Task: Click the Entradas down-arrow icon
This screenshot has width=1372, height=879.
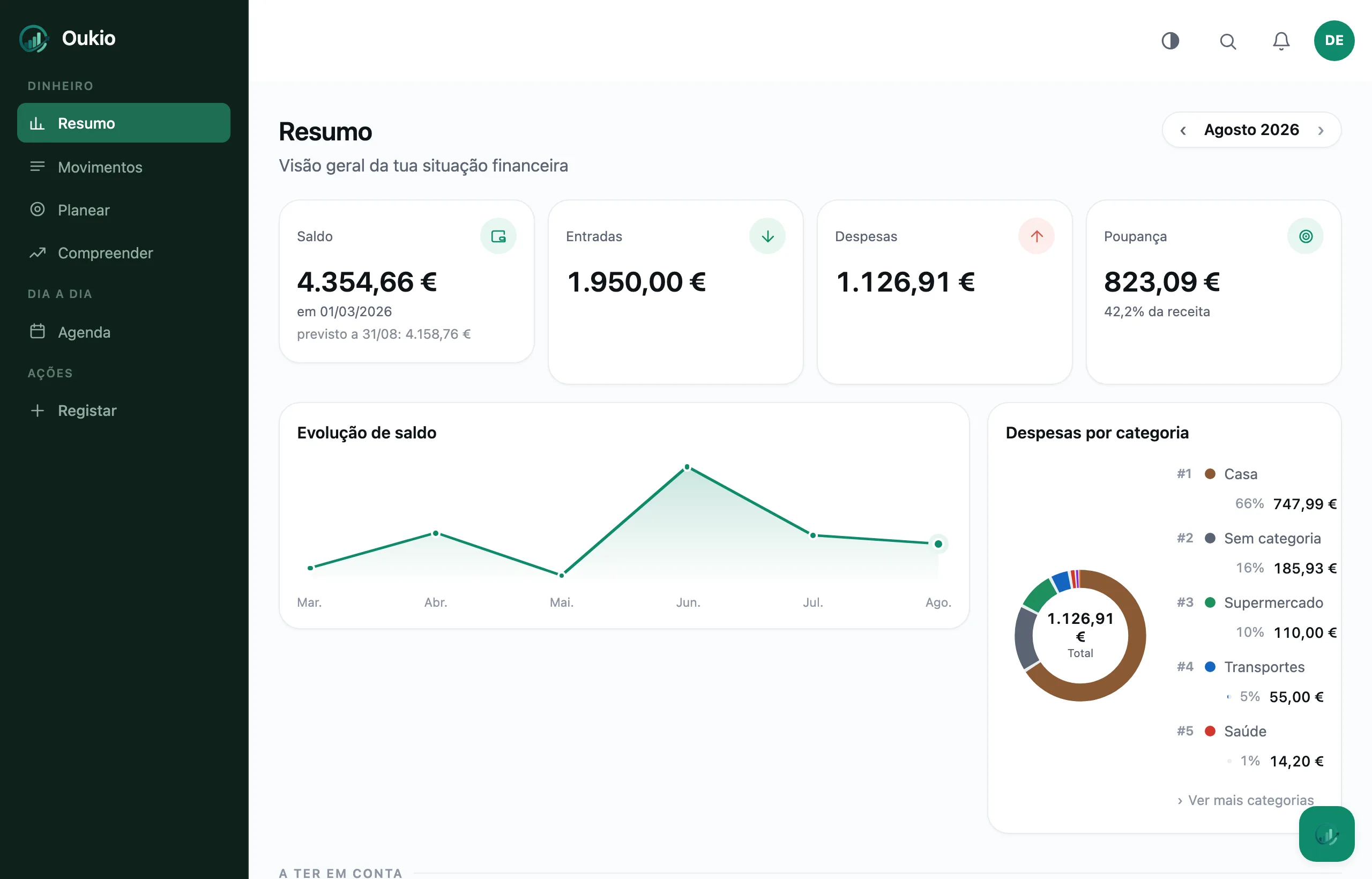Action: click(x=767, y=236)
